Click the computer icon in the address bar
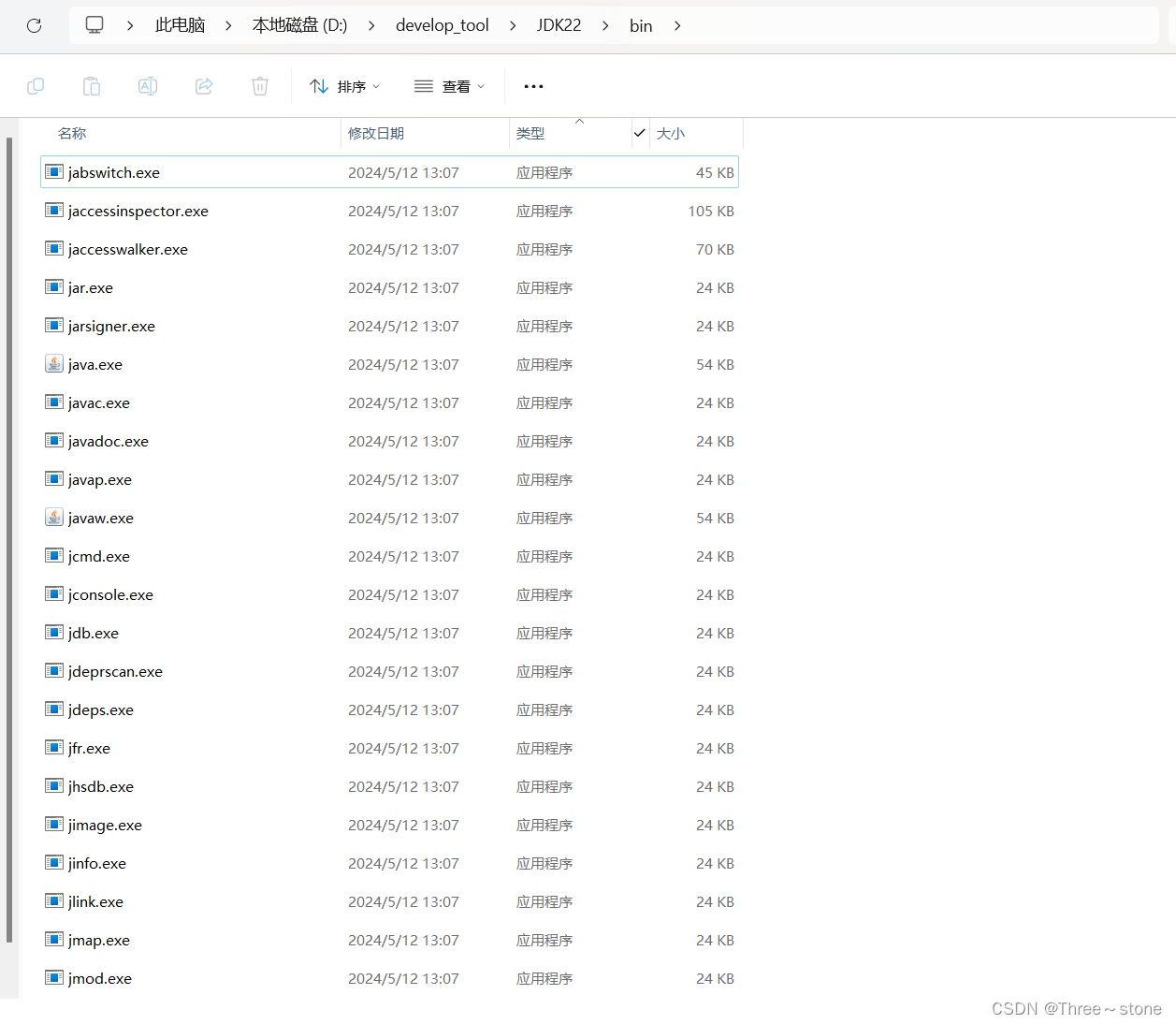Image resolution: width=1176 pixels, height=1024 pixels. [x=94, y=24]
